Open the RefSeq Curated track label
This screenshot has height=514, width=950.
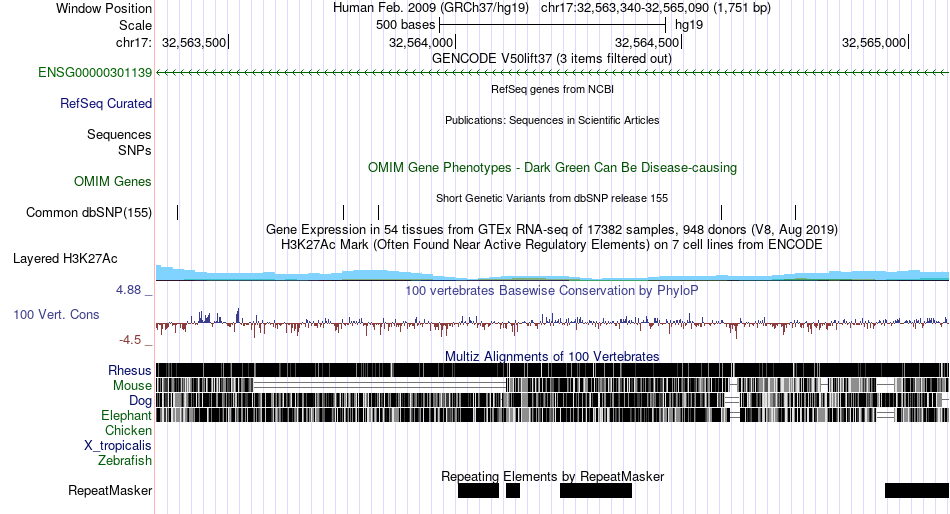pos(106,104)
